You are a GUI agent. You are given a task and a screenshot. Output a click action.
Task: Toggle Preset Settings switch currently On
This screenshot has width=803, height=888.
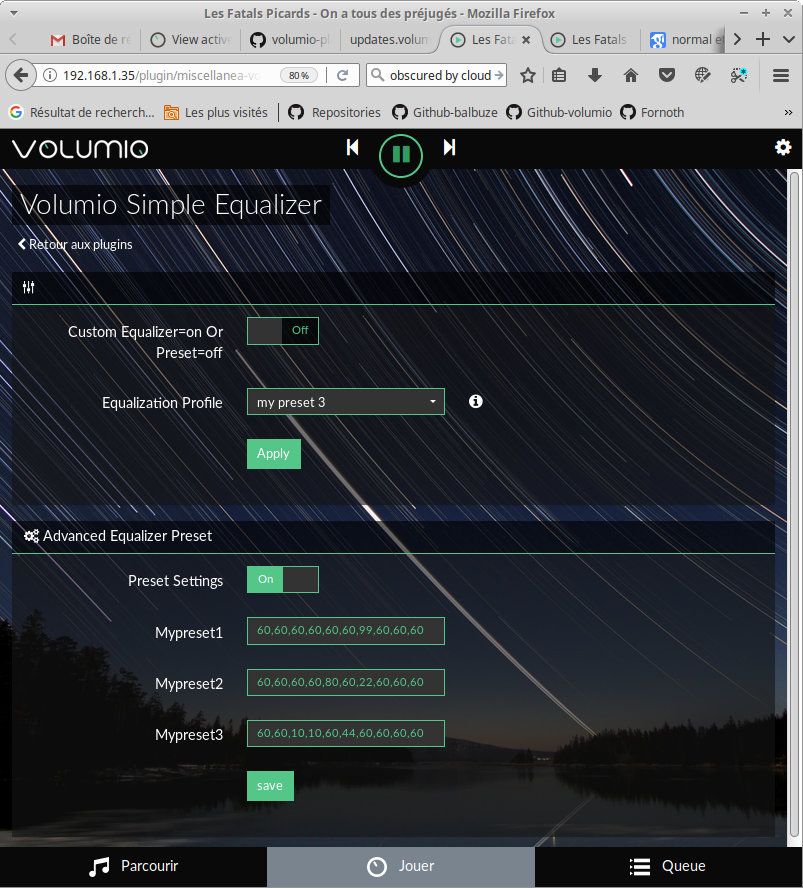tap(283, 579)
